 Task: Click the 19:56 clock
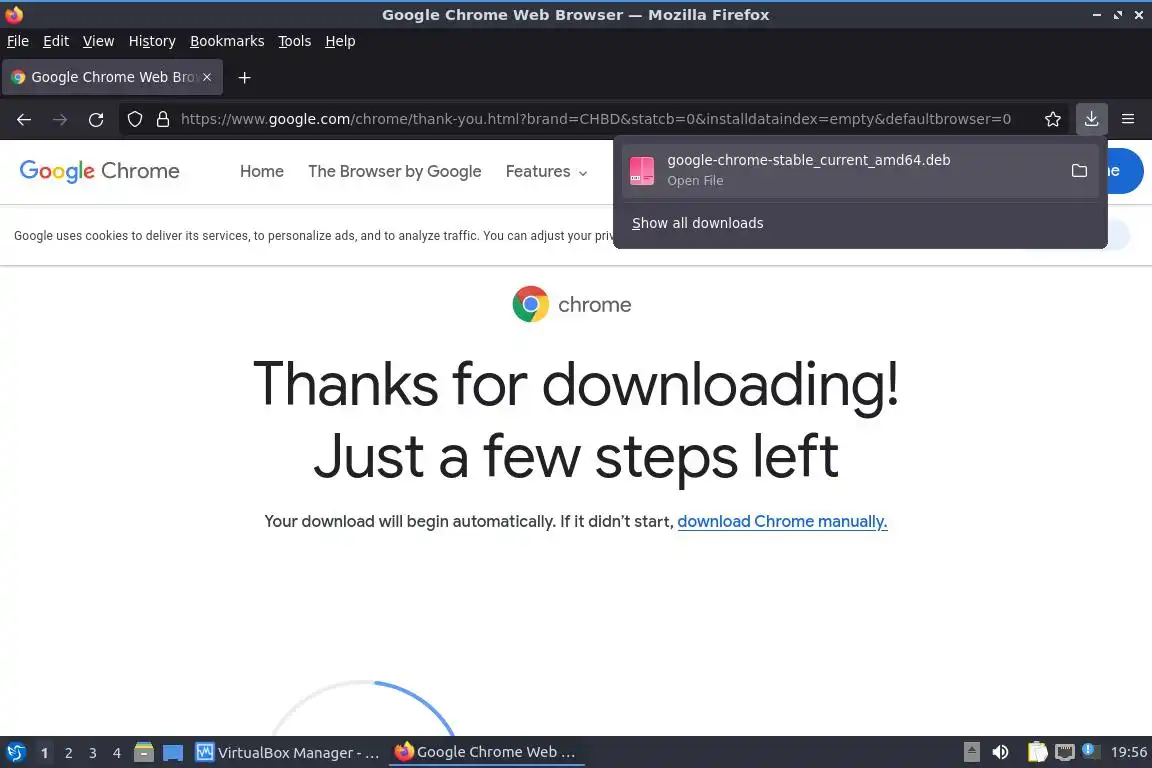click(x=1128, y=752)
